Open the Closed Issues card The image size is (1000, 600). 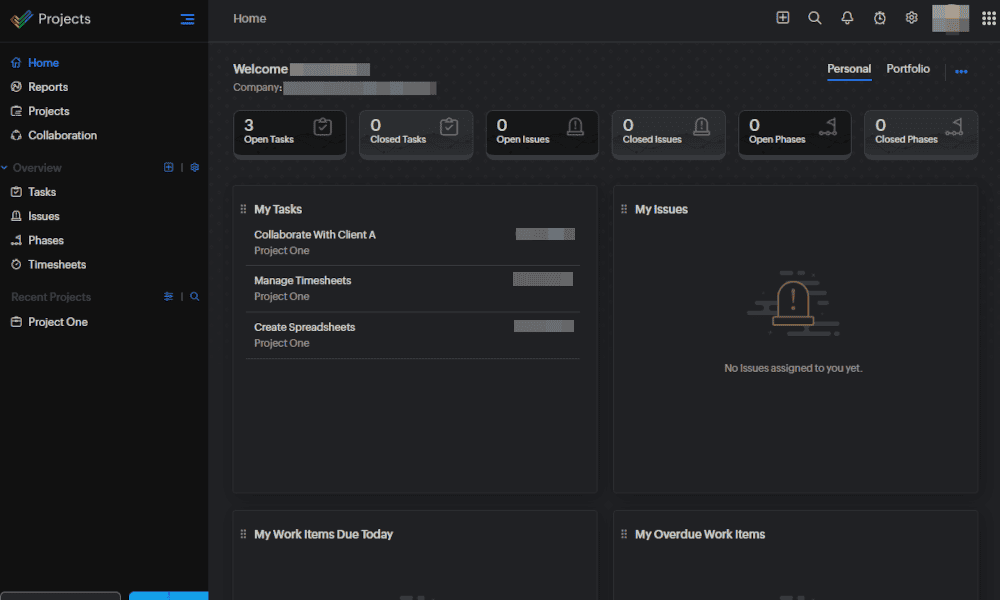click(x=668, y=133)
